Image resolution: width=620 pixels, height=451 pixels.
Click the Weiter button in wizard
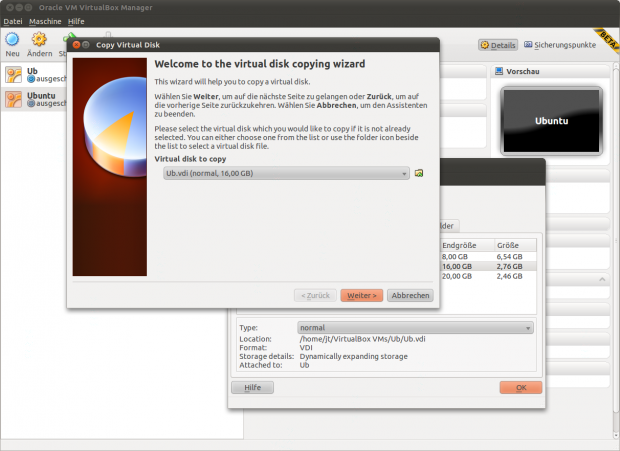(361, 295)
